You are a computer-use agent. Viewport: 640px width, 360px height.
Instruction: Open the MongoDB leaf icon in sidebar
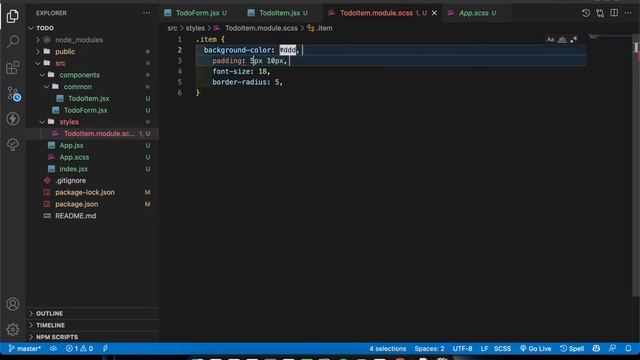coord(13,144)
